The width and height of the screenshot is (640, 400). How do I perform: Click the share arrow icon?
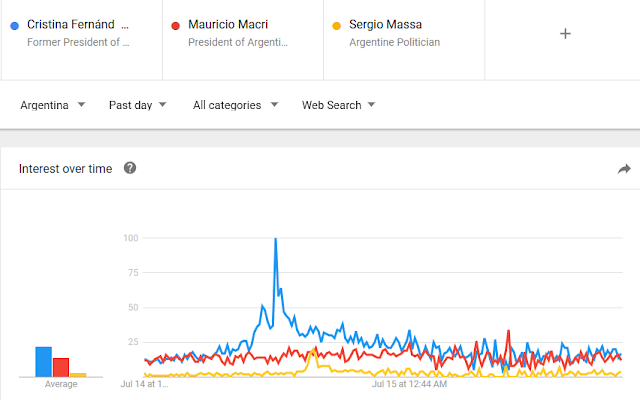tap(624, 169)
